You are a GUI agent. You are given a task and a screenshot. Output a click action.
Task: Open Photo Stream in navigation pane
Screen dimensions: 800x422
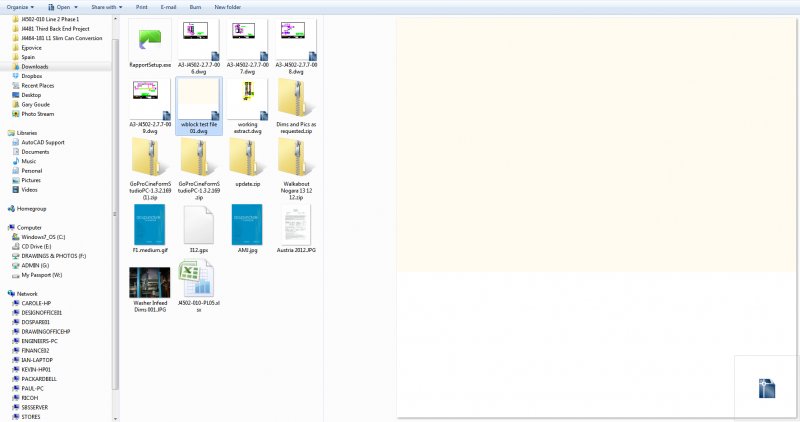point(37,114)
